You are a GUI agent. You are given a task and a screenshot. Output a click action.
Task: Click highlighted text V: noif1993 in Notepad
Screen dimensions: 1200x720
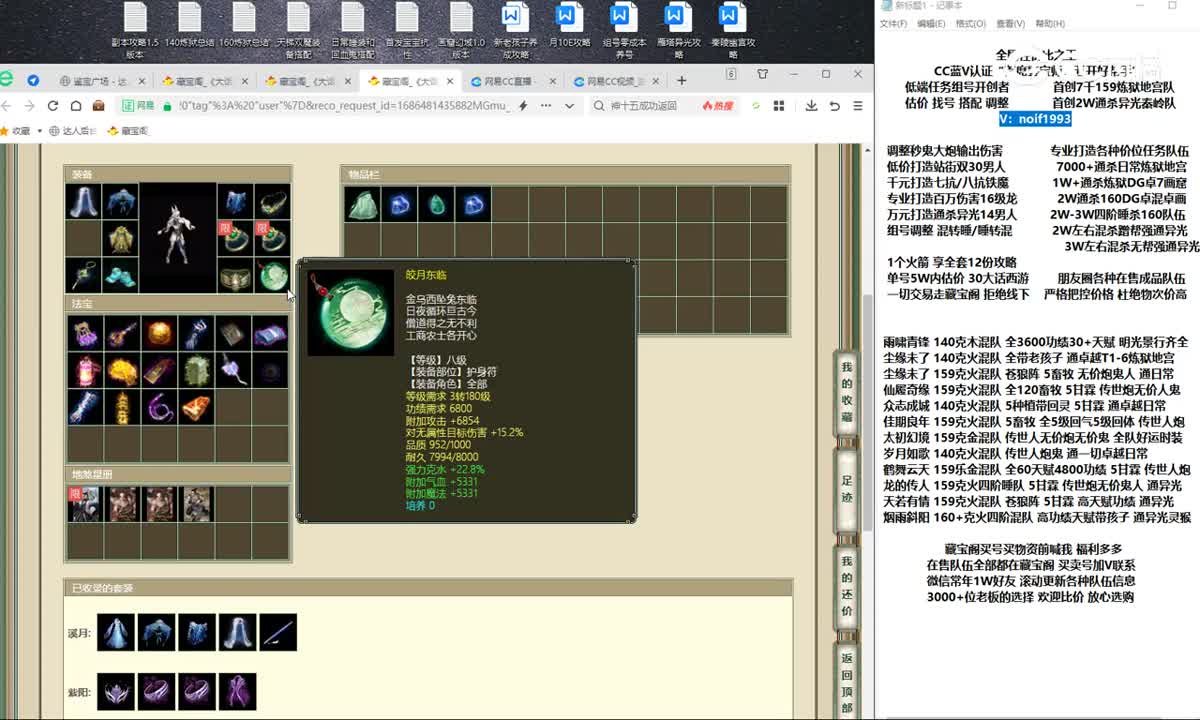click(x=1035, y=119)
